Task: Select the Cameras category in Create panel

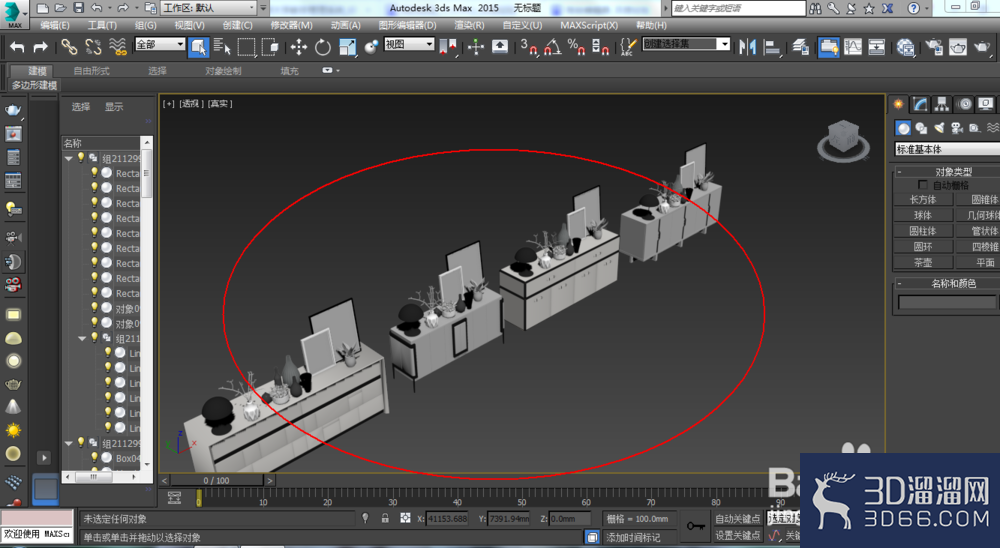Action: [957, 128]
